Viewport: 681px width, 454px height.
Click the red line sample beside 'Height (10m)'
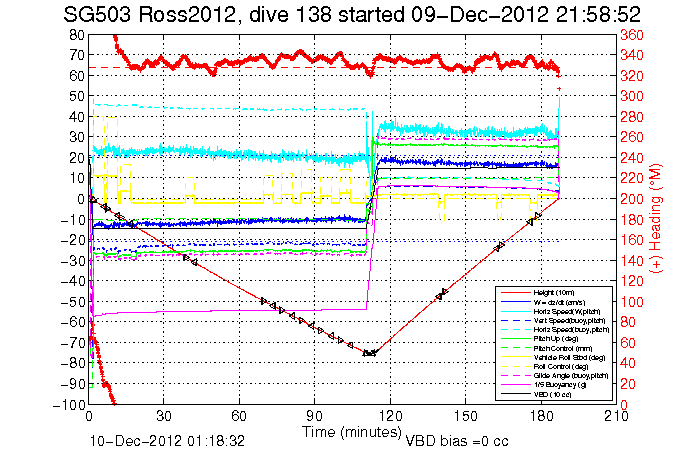click(515, 293)
